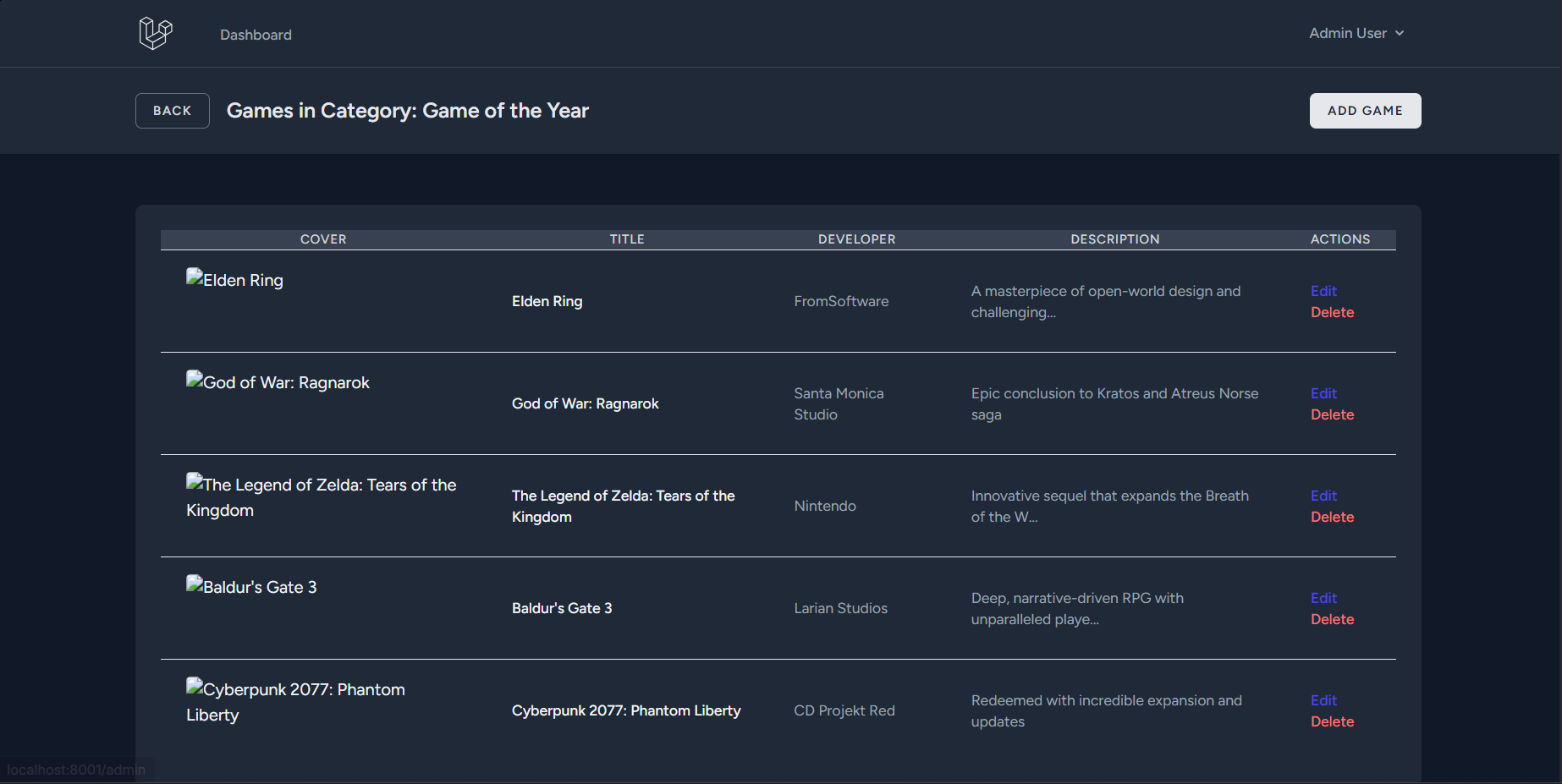
Task: Click the Elden Ring broken cover image
Action: [235, 279]
